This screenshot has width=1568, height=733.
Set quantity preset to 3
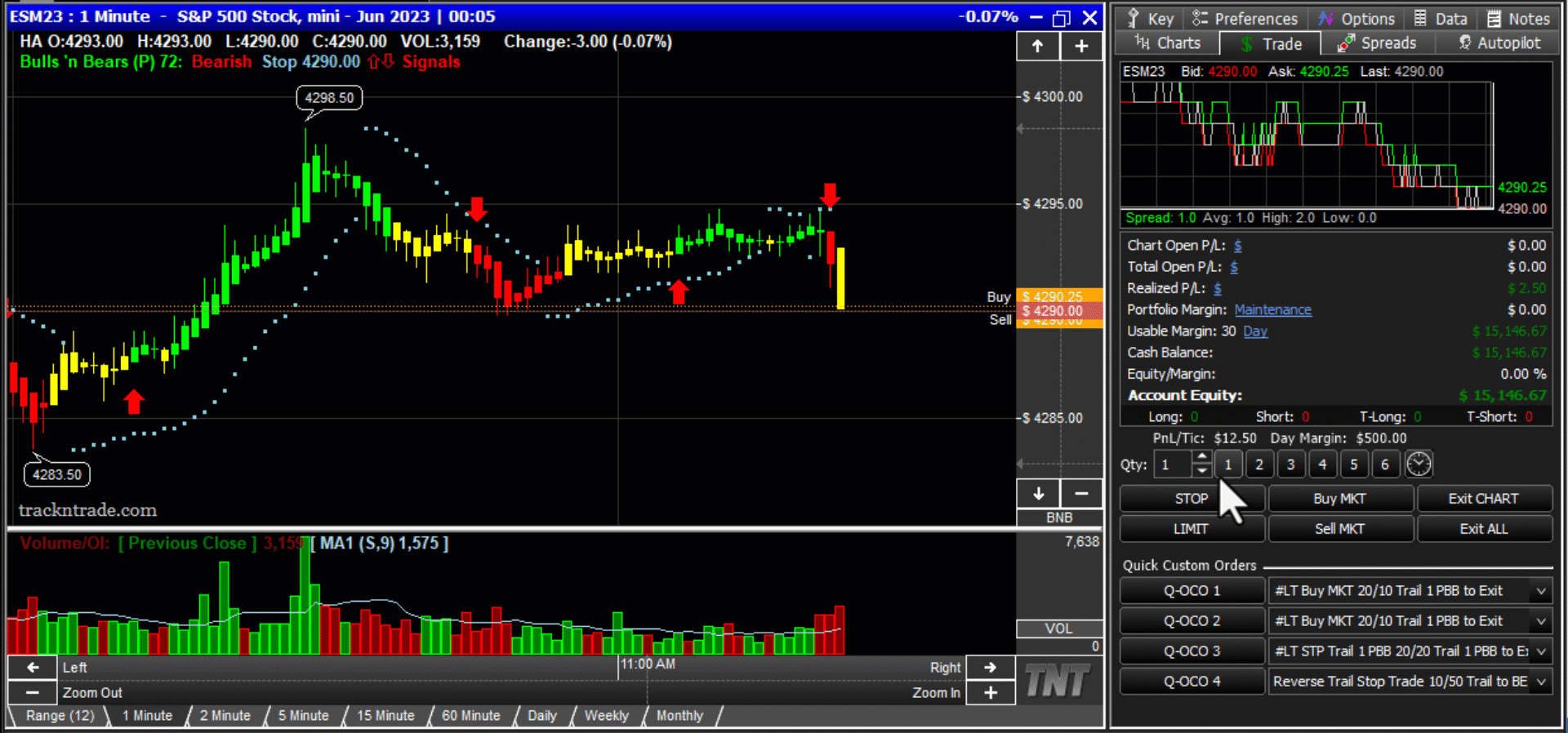pyautogui.click(x=1291, y=464)
